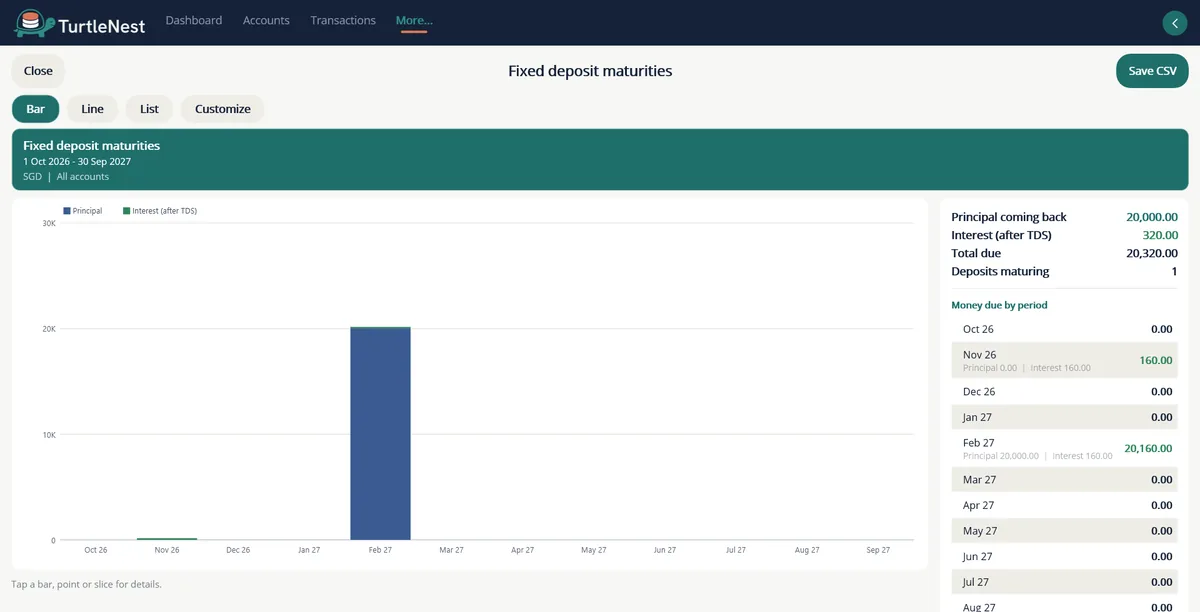1200x612 pixels.
Task: Select the Dec 26 period row
Action: [x=1064, y=392]
